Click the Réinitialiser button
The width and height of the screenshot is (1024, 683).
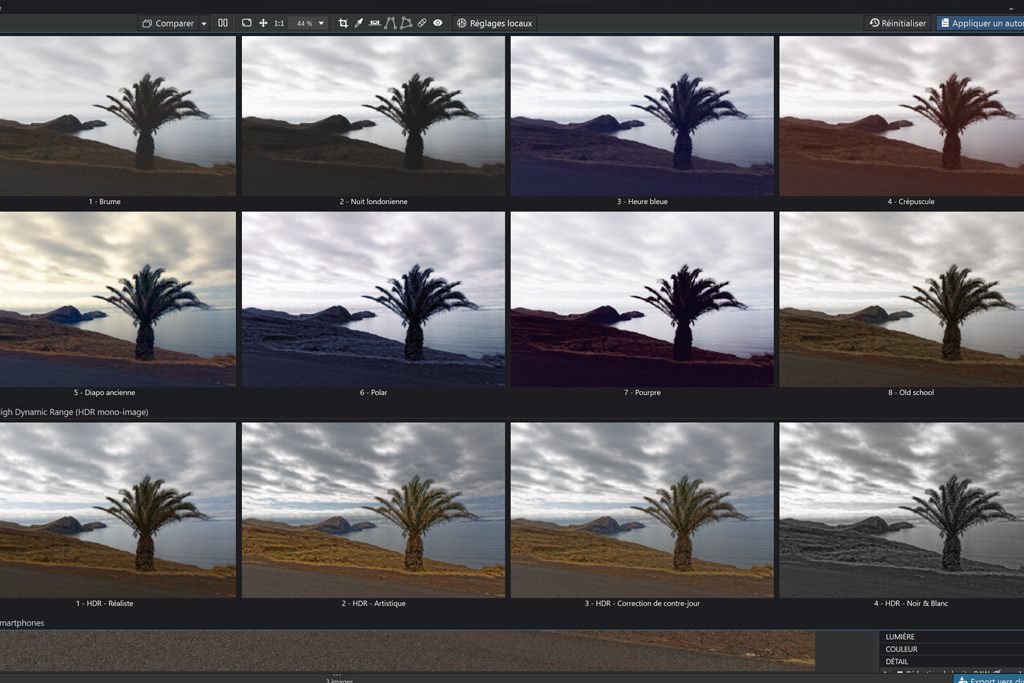898,23
